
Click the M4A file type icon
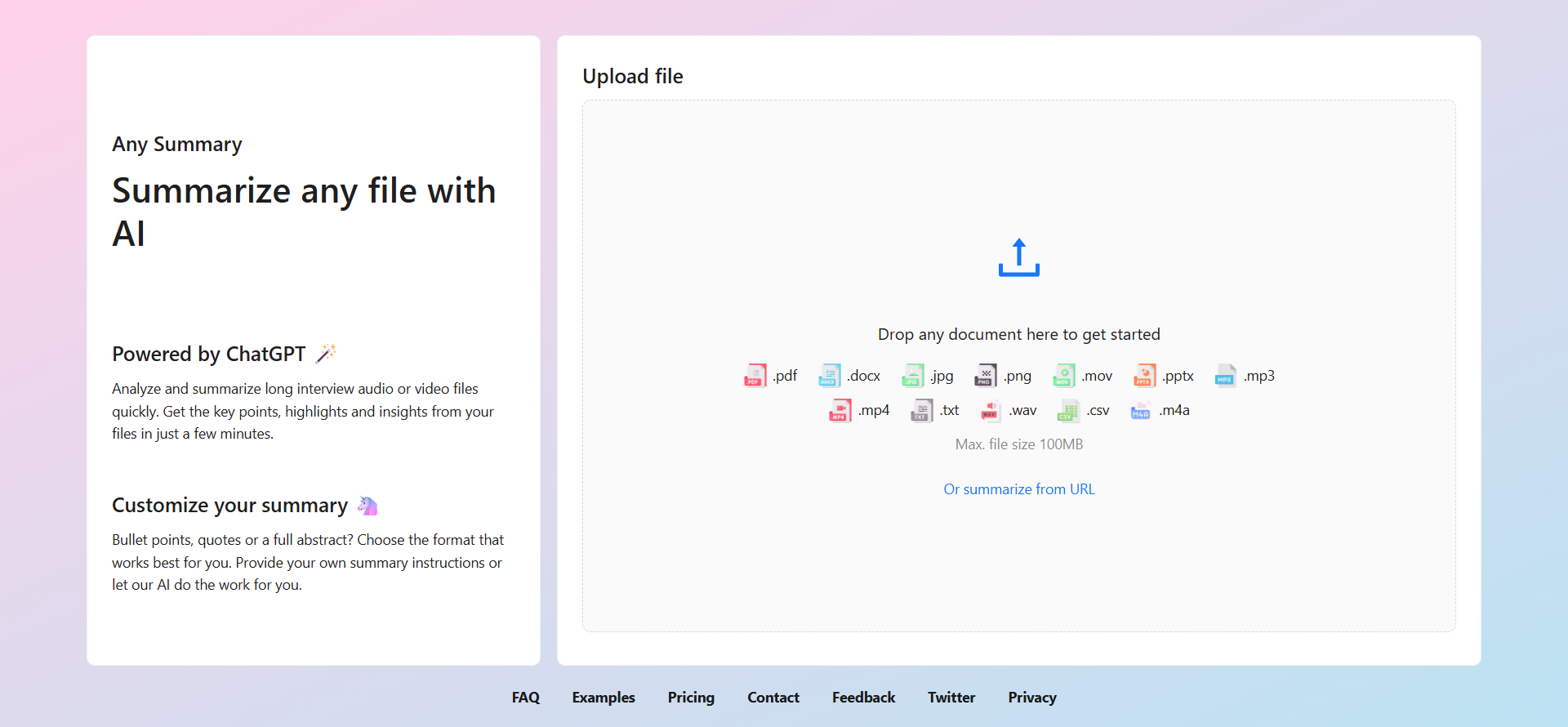1141,410
